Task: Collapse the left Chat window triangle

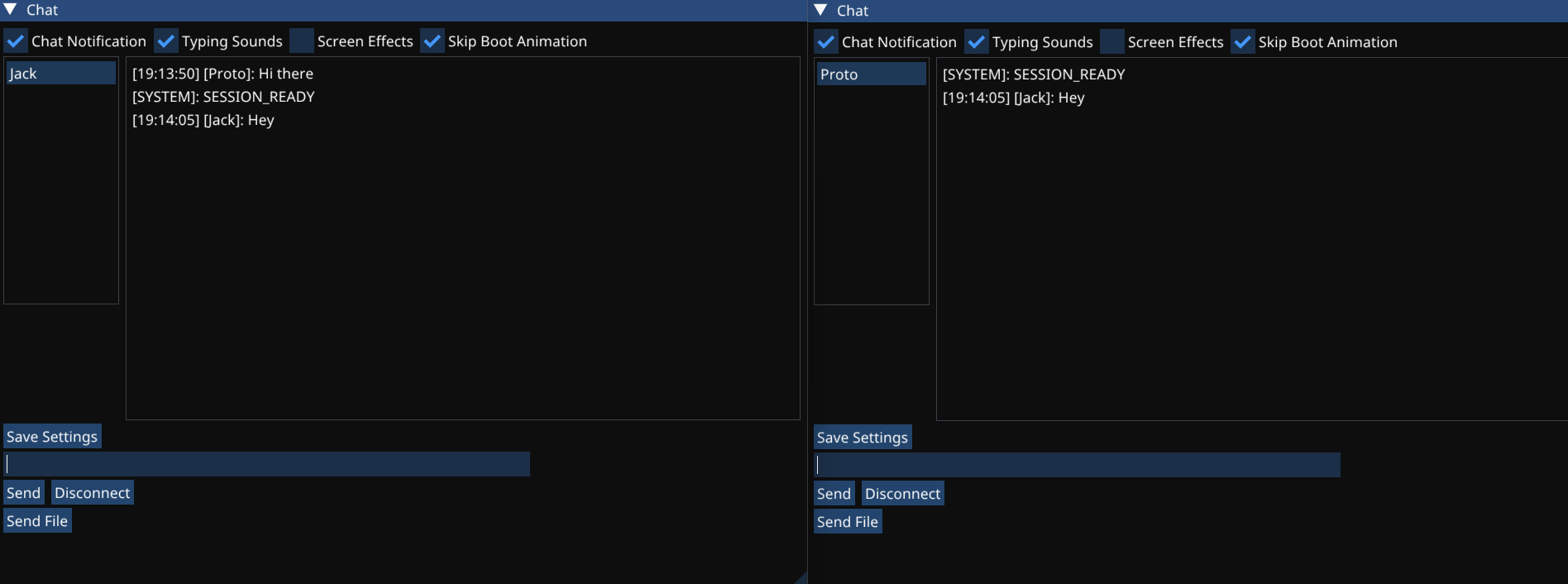Action: point(11,10)
